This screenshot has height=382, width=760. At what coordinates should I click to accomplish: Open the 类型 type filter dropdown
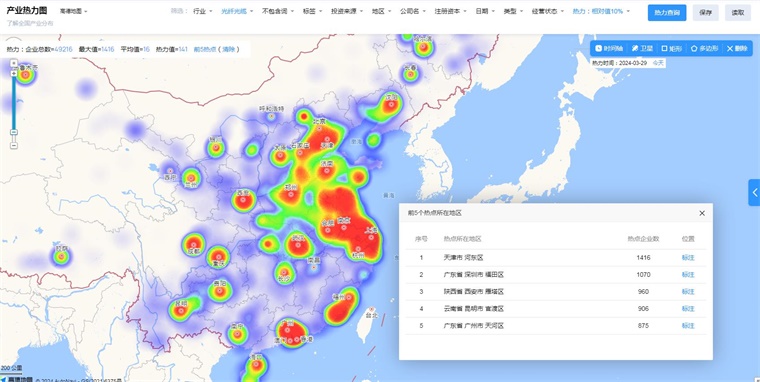pos(513,11)
